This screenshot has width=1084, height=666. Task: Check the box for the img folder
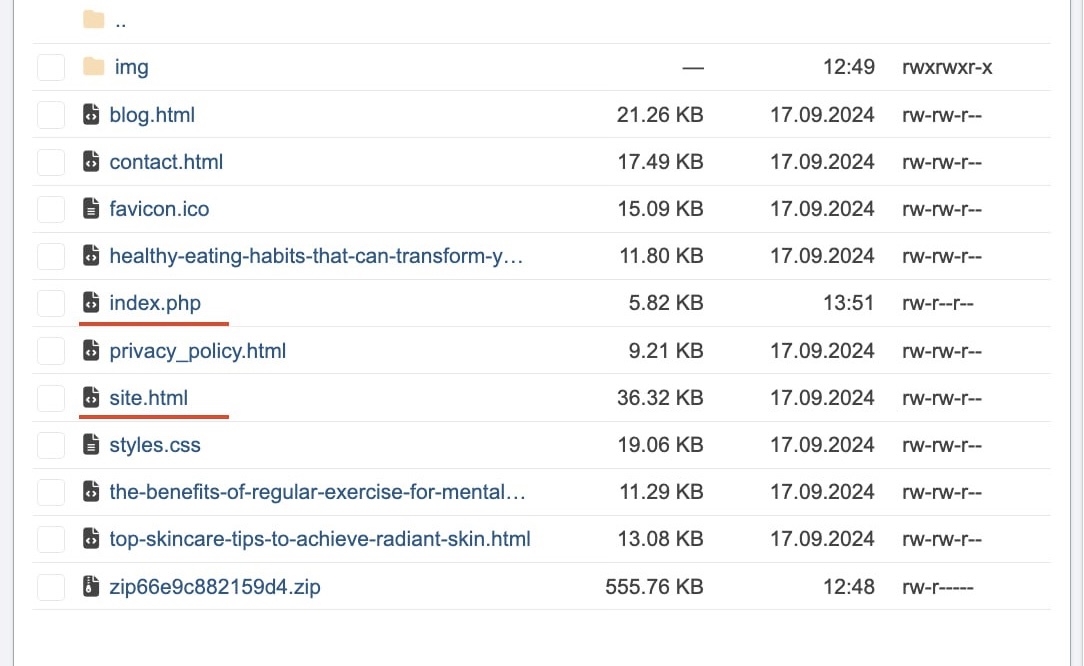[51, 67]
